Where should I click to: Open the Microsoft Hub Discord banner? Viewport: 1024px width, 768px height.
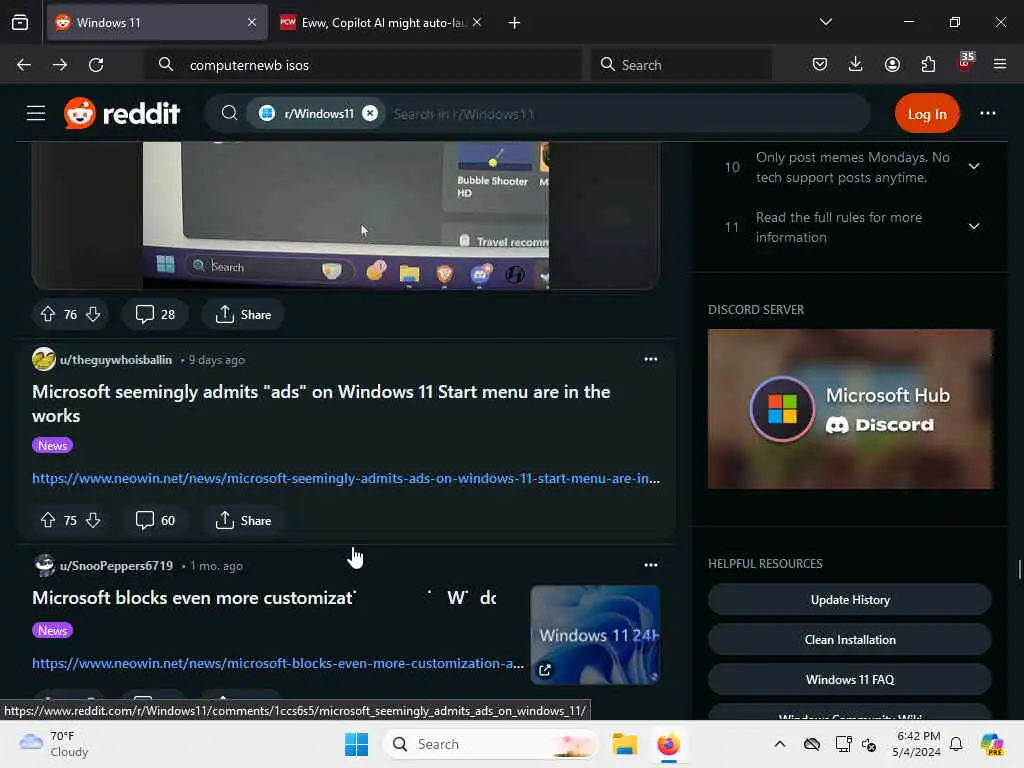pos(850,409)
